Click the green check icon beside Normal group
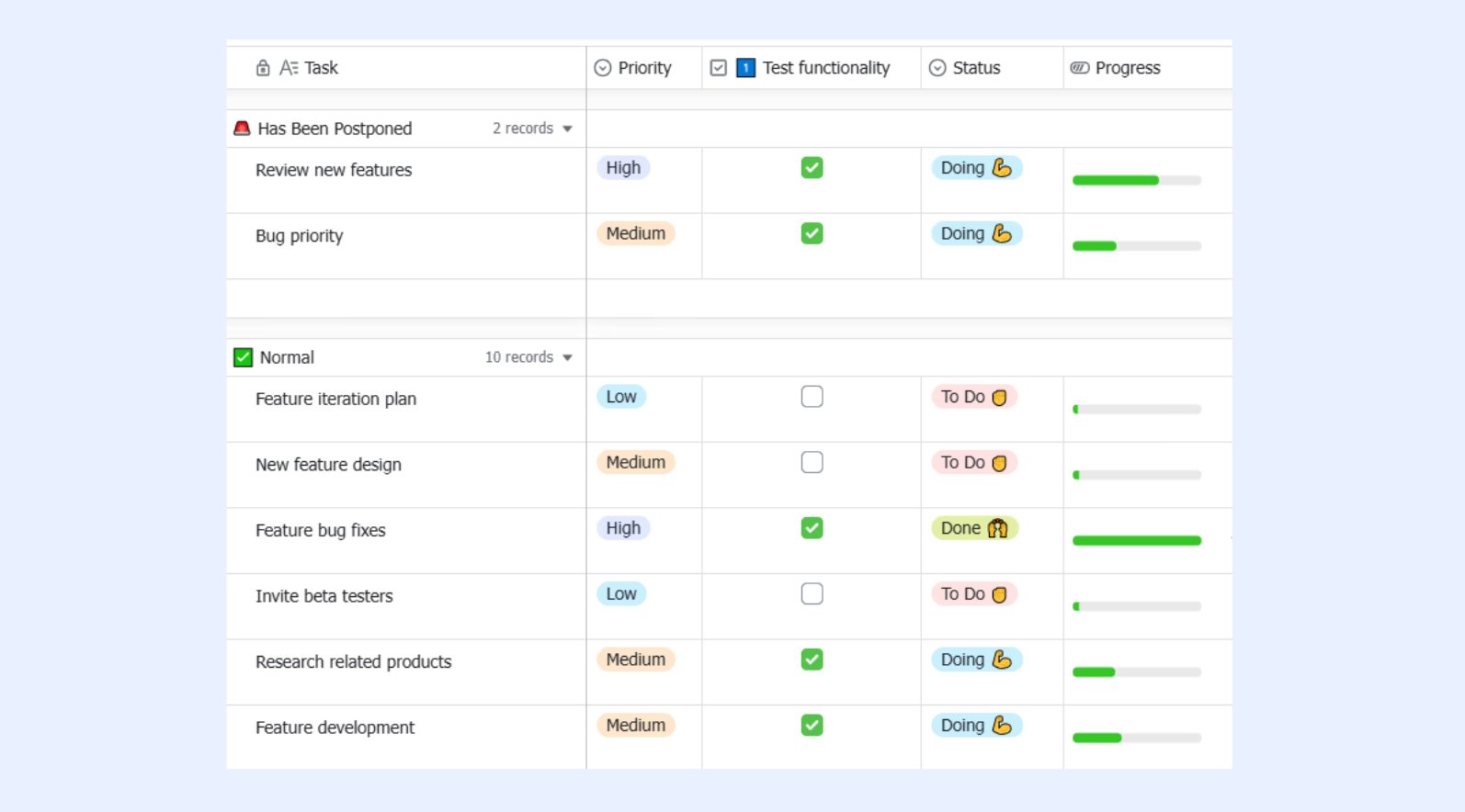 coord(243,357)
